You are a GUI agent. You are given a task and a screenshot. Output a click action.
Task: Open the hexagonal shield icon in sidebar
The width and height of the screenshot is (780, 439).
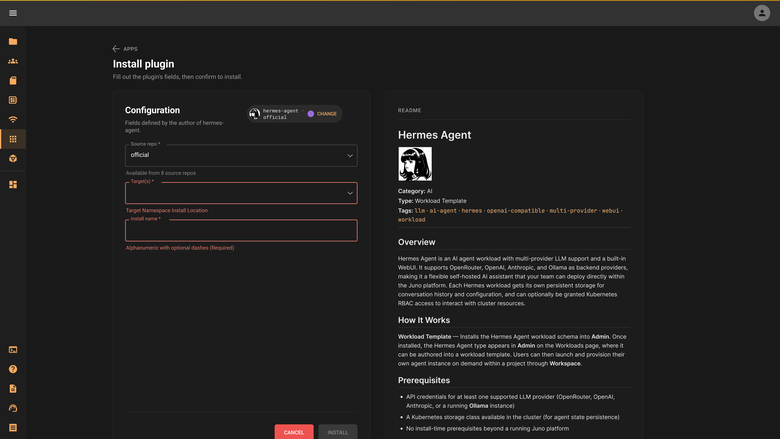tap(13, 159)
